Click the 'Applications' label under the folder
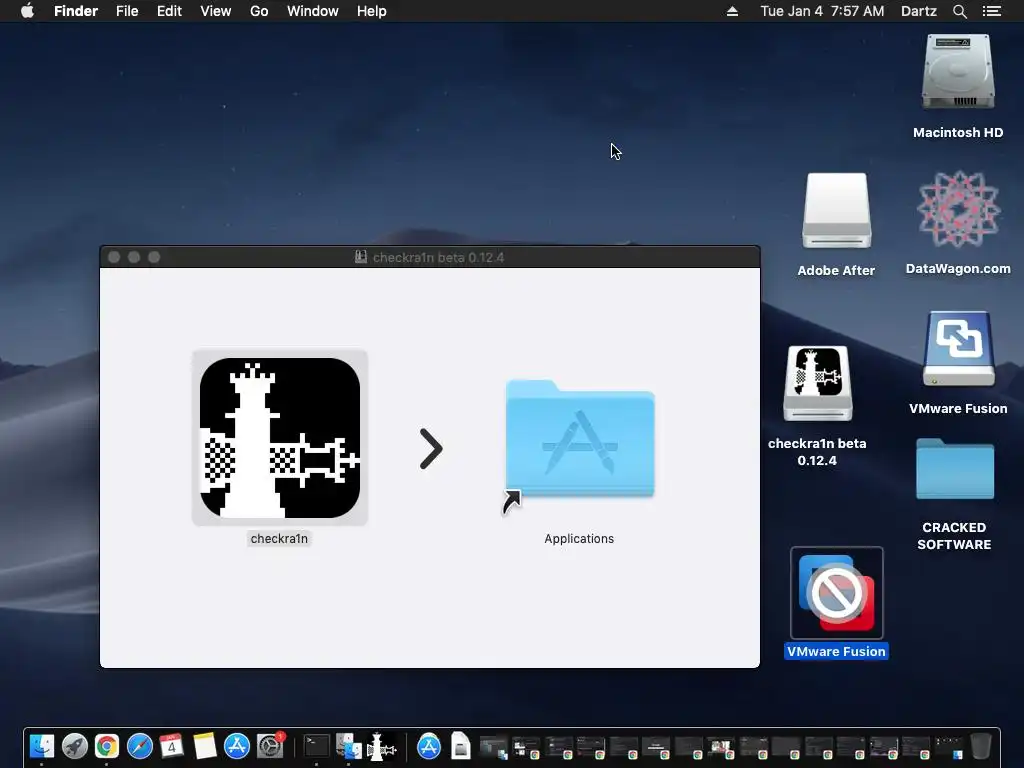1024x768 pixels. pos(579,539)
